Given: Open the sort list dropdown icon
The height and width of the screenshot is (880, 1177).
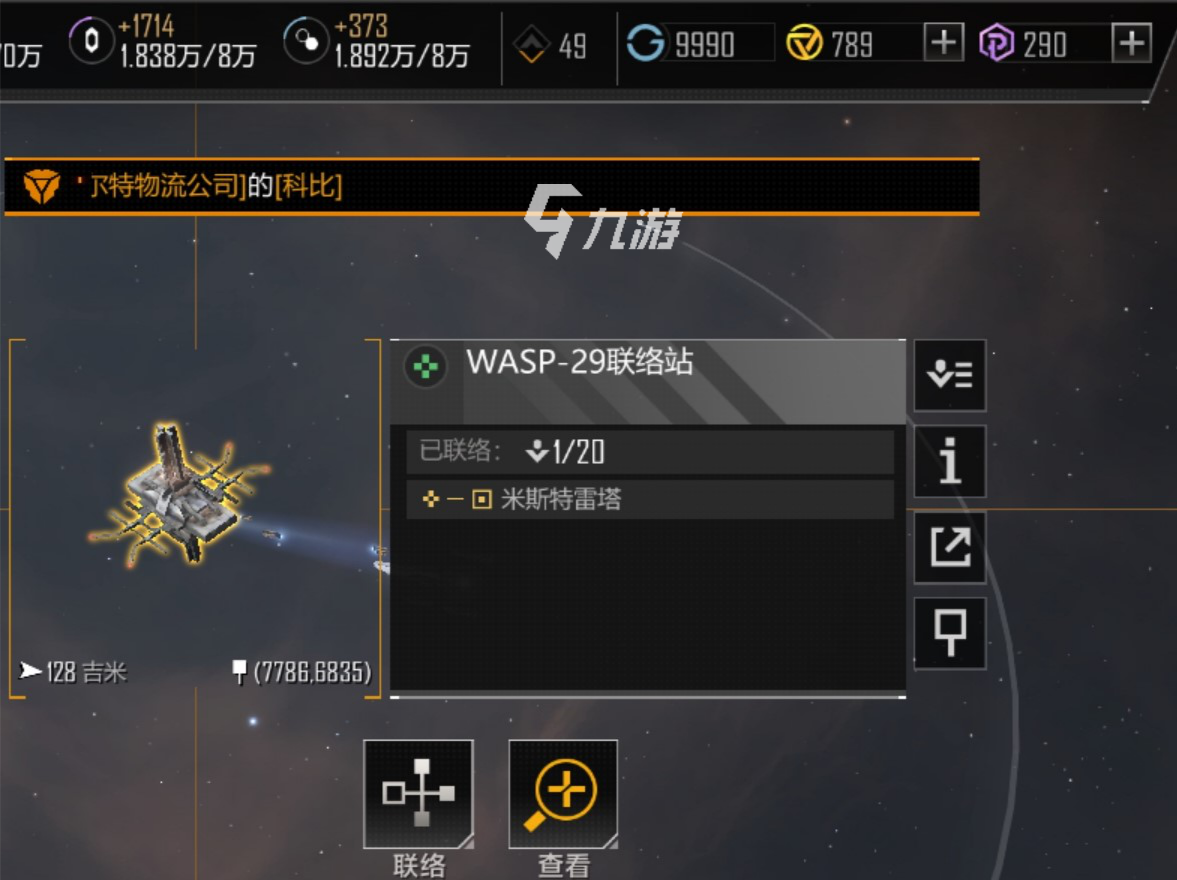Looking at the screenshot, I should coord(950,375).
